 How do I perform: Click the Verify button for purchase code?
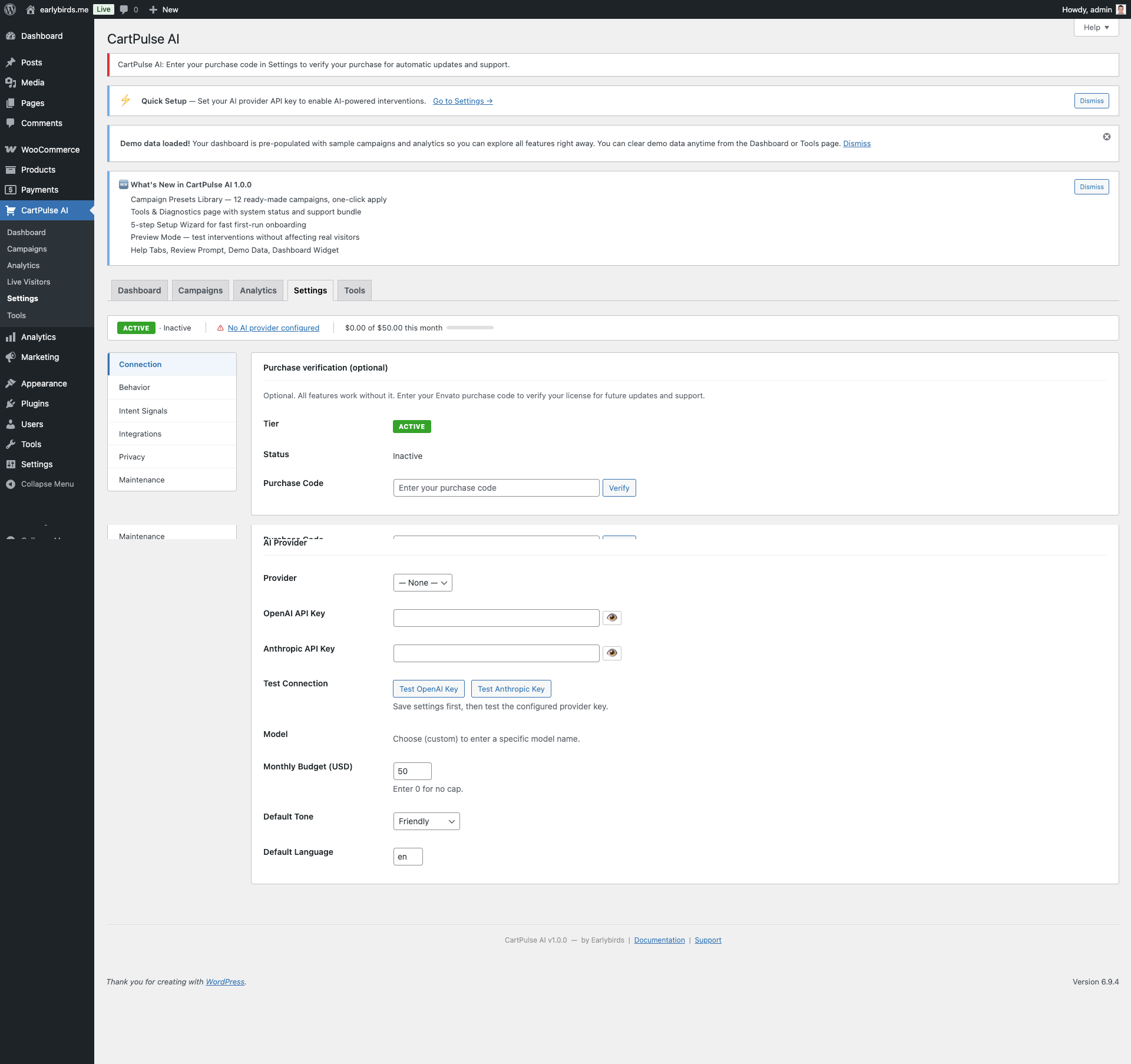(x=619, y=488)
